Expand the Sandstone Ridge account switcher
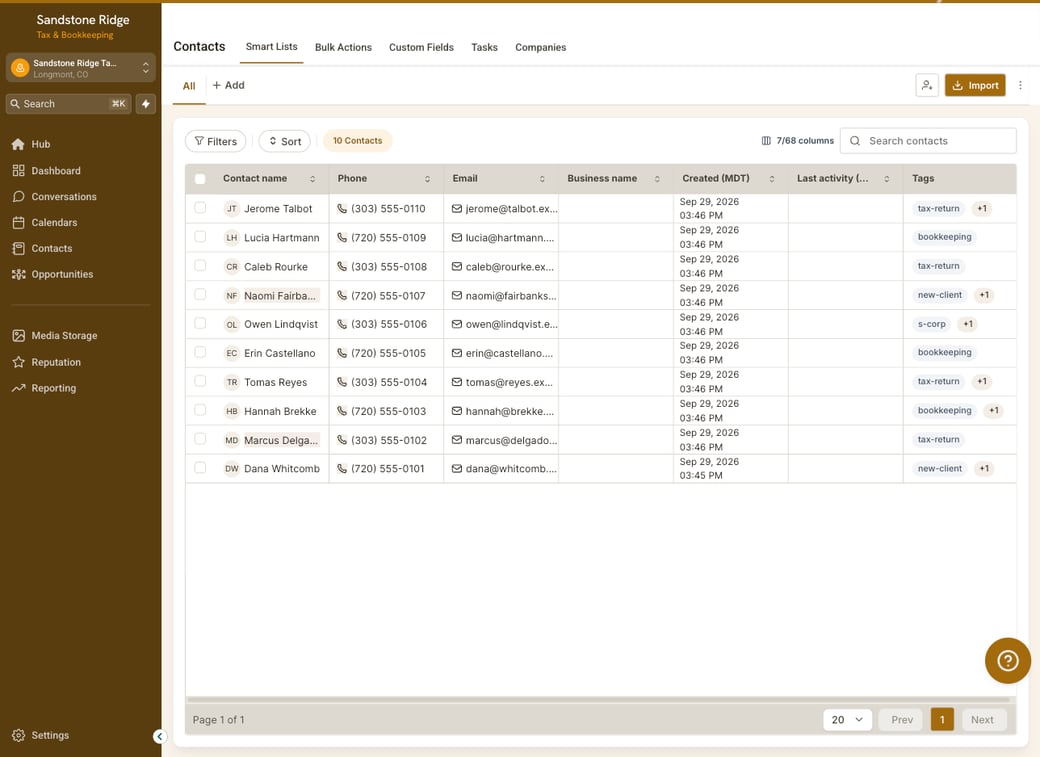 point(80,68)
